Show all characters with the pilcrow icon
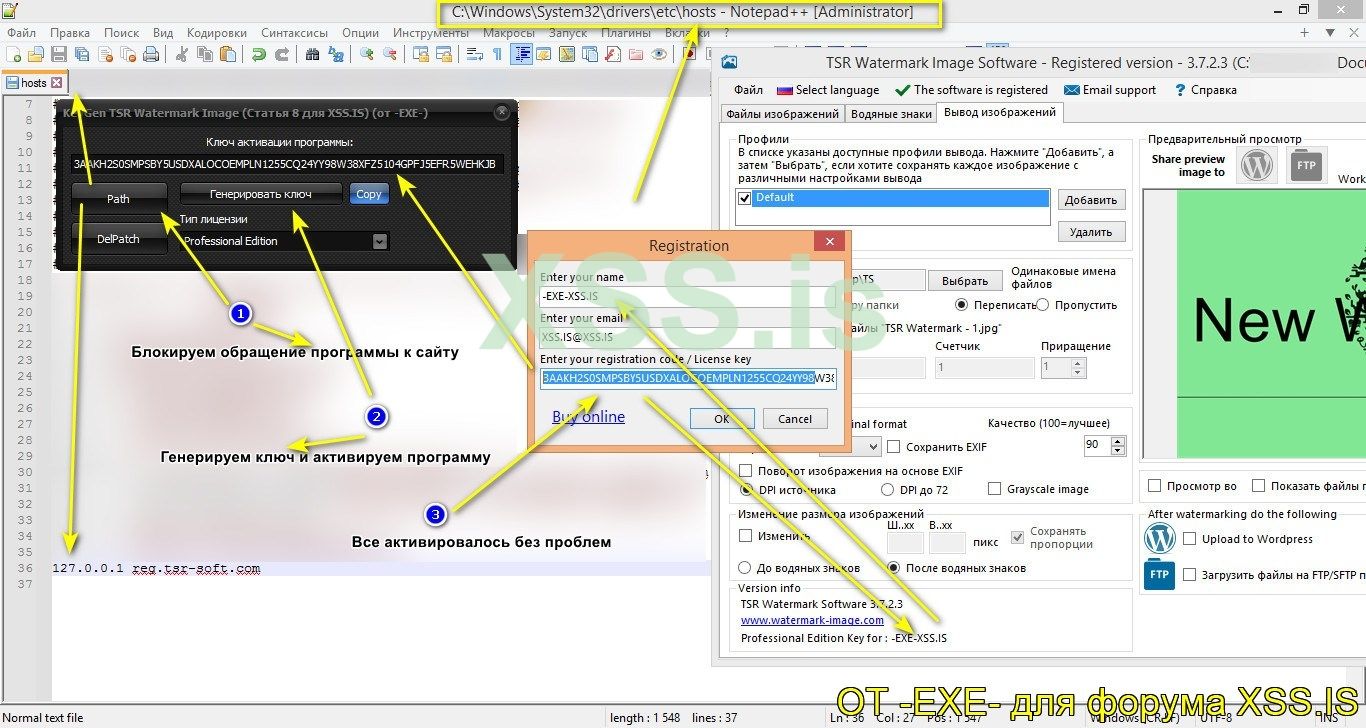 click(x=498, y=54)
